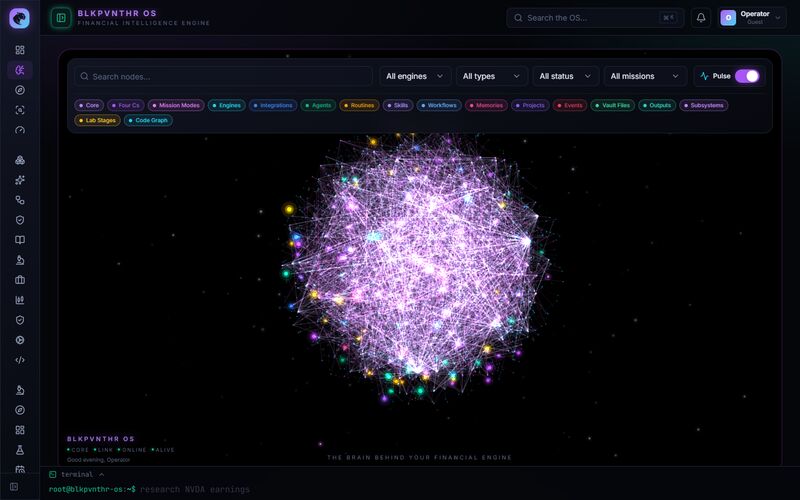Toggle the Subsystems filter chip
This screenshot has height=500, width=800.
(704, 106)
